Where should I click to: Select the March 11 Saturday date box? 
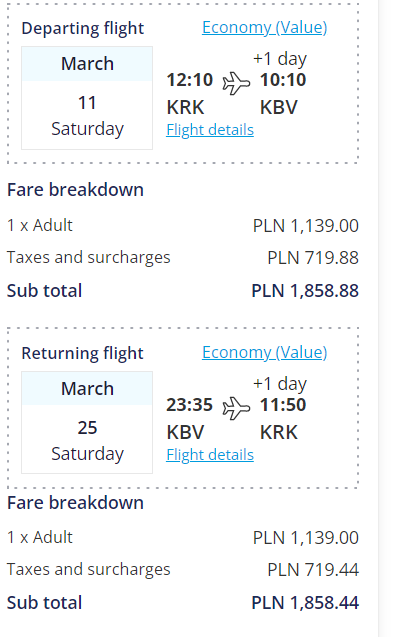(87, 98)
